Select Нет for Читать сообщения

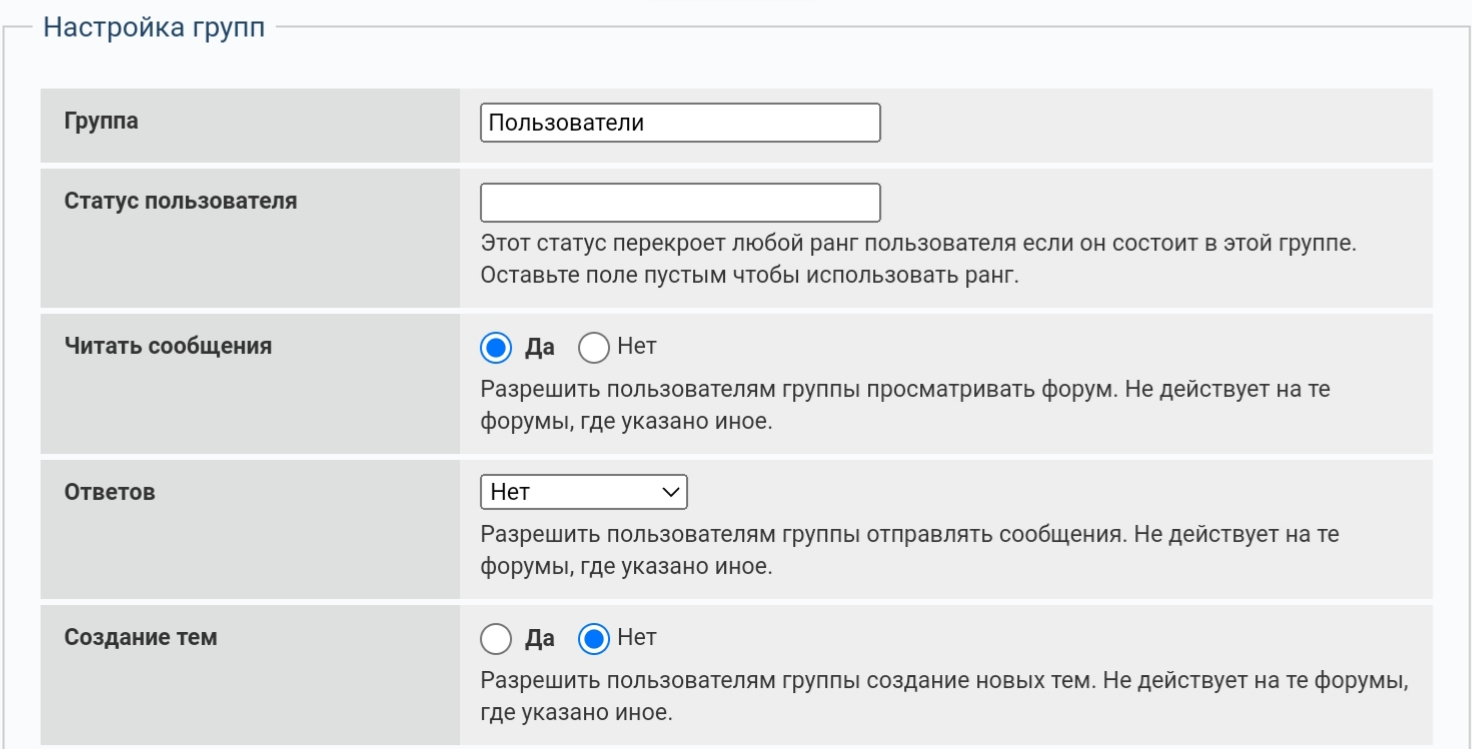coord(594,348)
